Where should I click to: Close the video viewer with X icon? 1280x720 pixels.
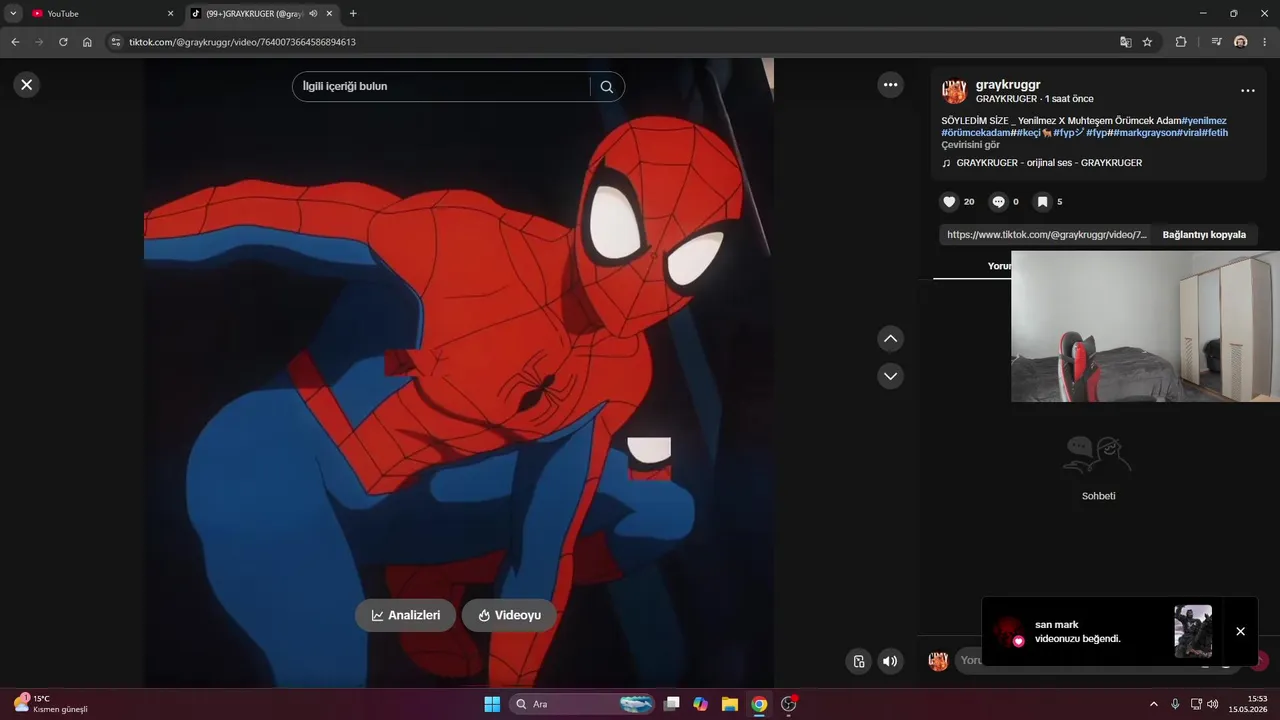(x=27, y=85)
